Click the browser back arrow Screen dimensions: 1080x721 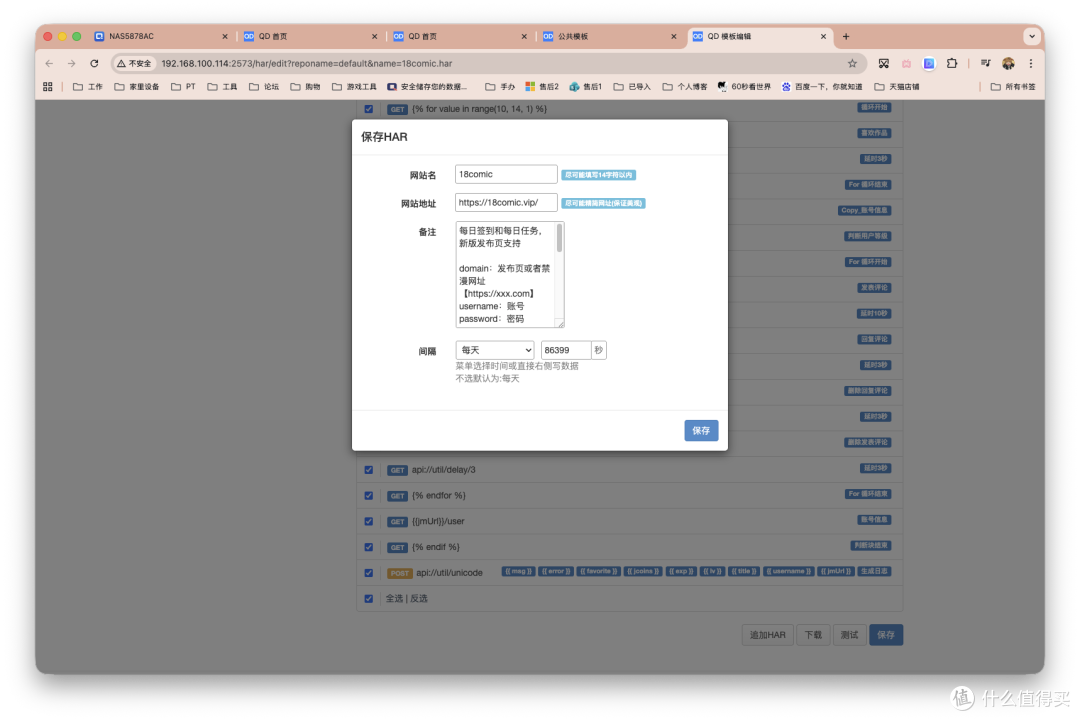[49, 63]
